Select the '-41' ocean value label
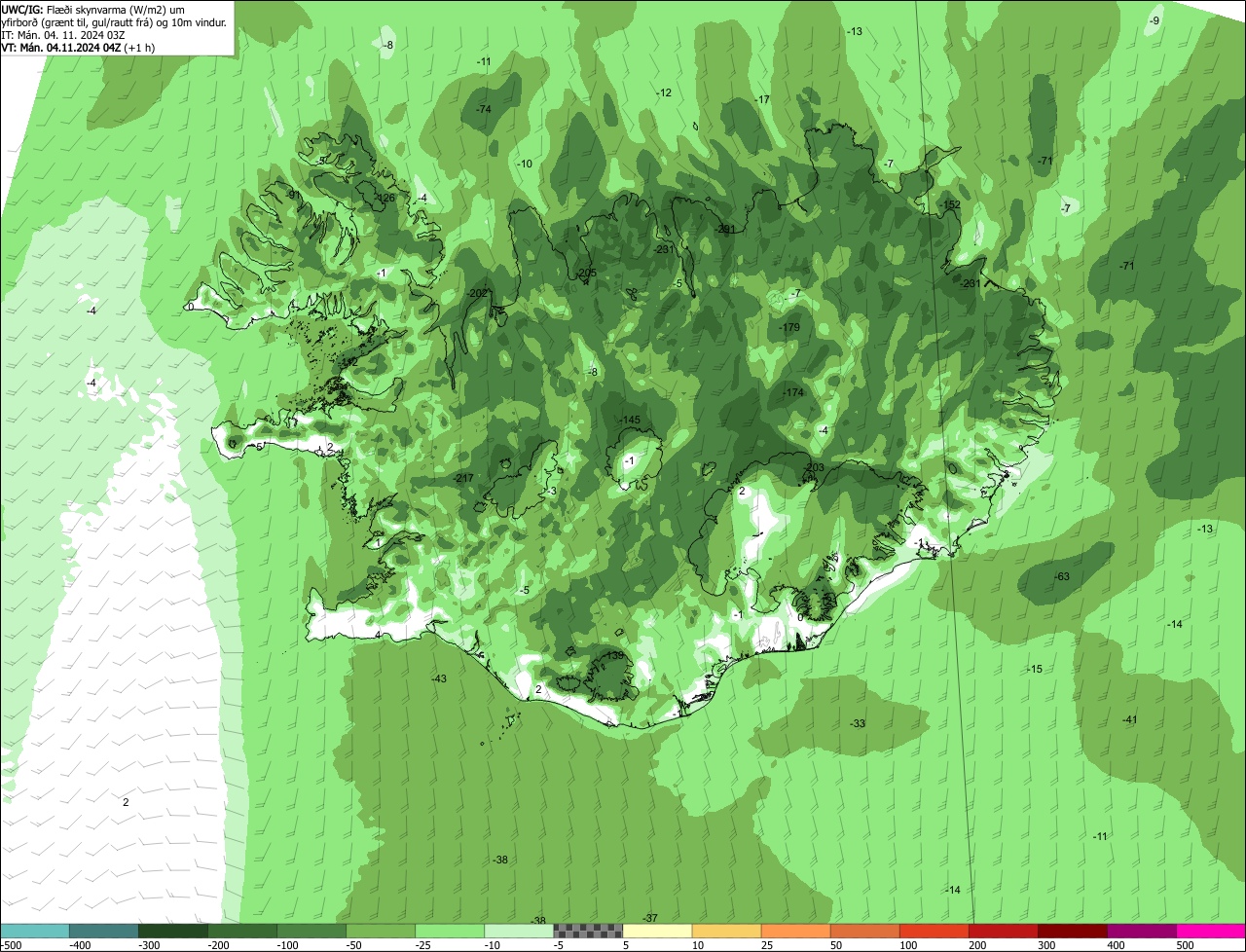 click(1129, 719)
